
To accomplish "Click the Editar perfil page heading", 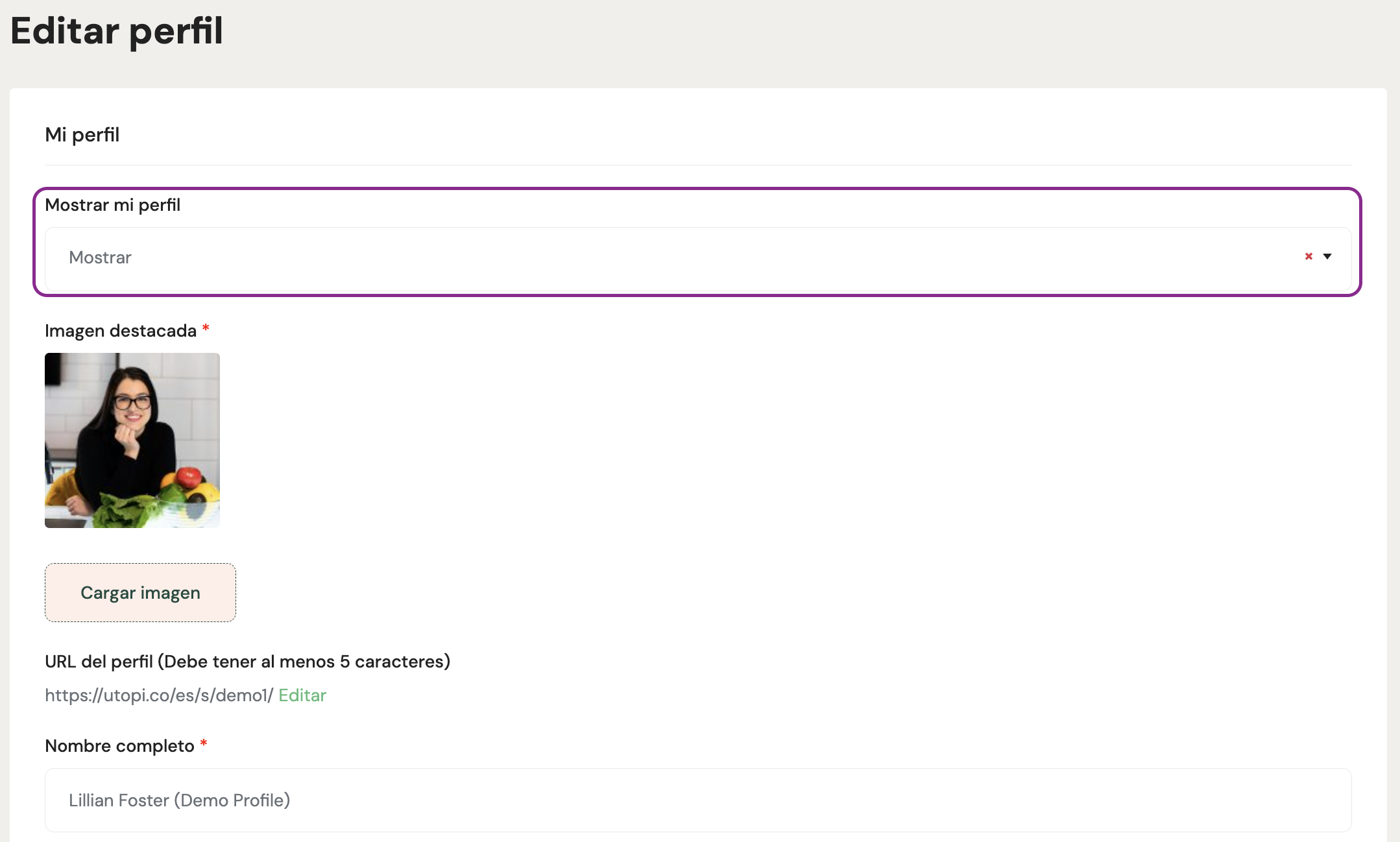I will (x=117, y=31).
